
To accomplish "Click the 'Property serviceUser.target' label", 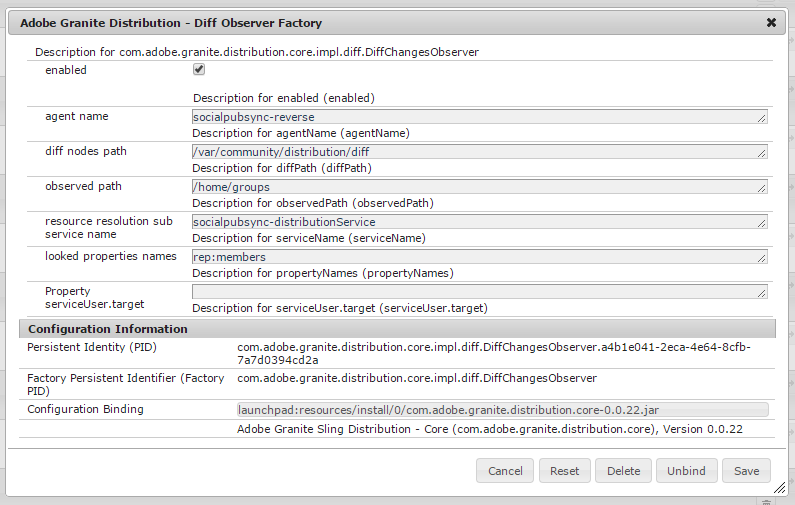I will pos(94,298).
